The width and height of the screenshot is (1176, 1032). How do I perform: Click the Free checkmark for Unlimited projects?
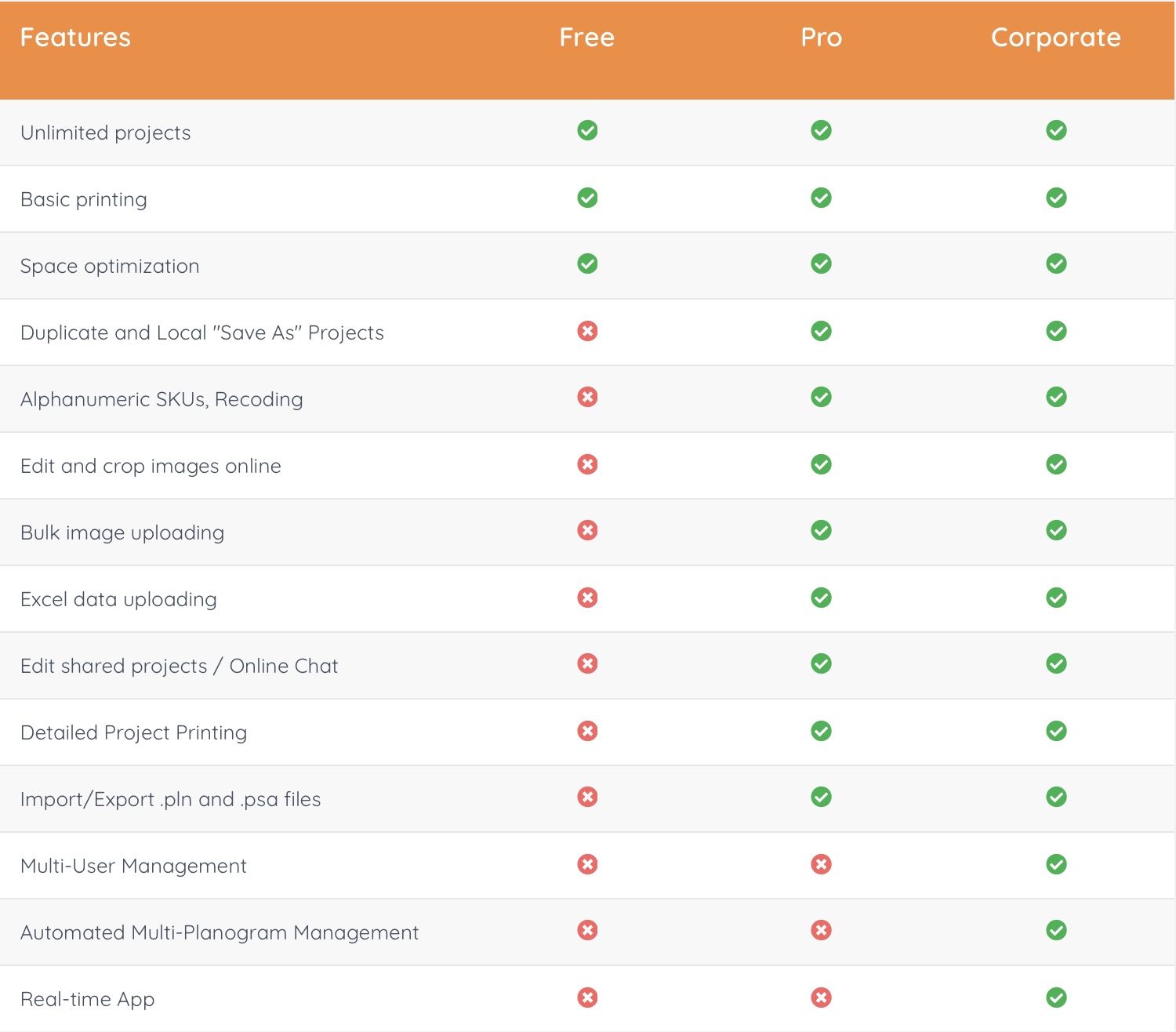[x=587, y=130]
